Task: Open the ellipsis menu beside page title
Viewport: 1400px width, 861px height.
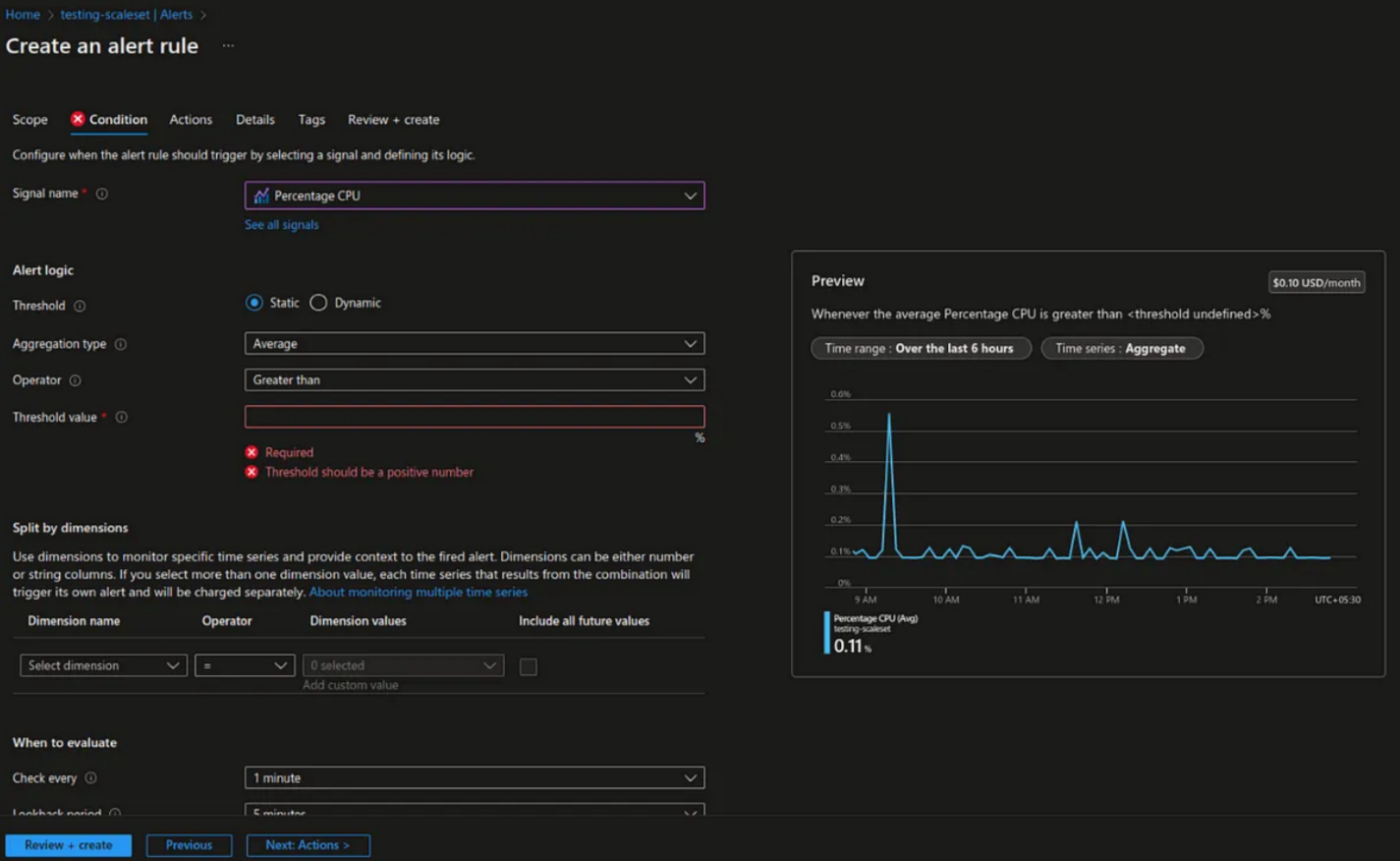Action: [x=228, y=46]
